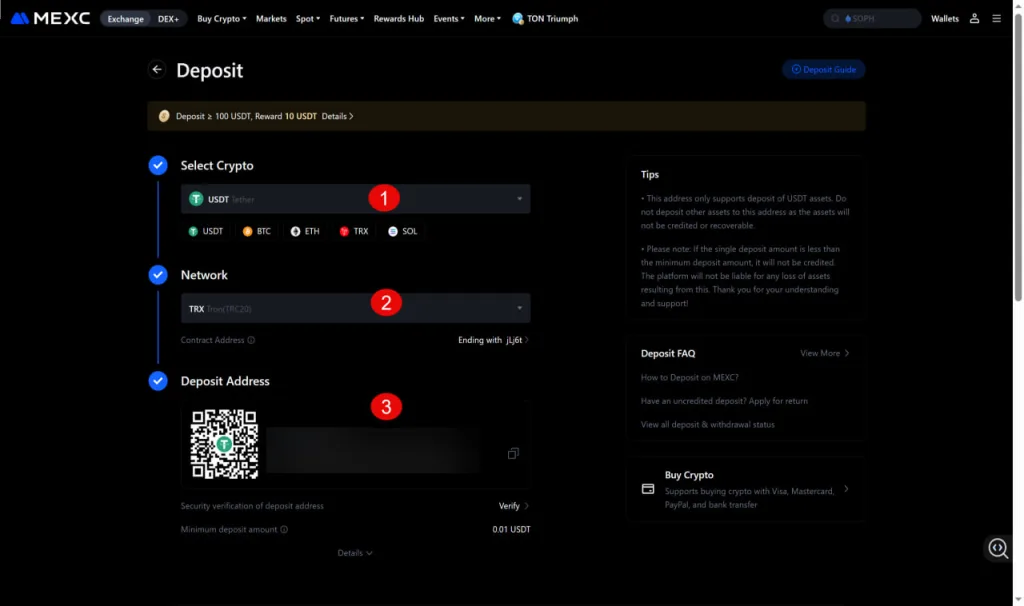Open the Deposit Guide
Viewport: 1024px width, 606px height.
[824, 69]
